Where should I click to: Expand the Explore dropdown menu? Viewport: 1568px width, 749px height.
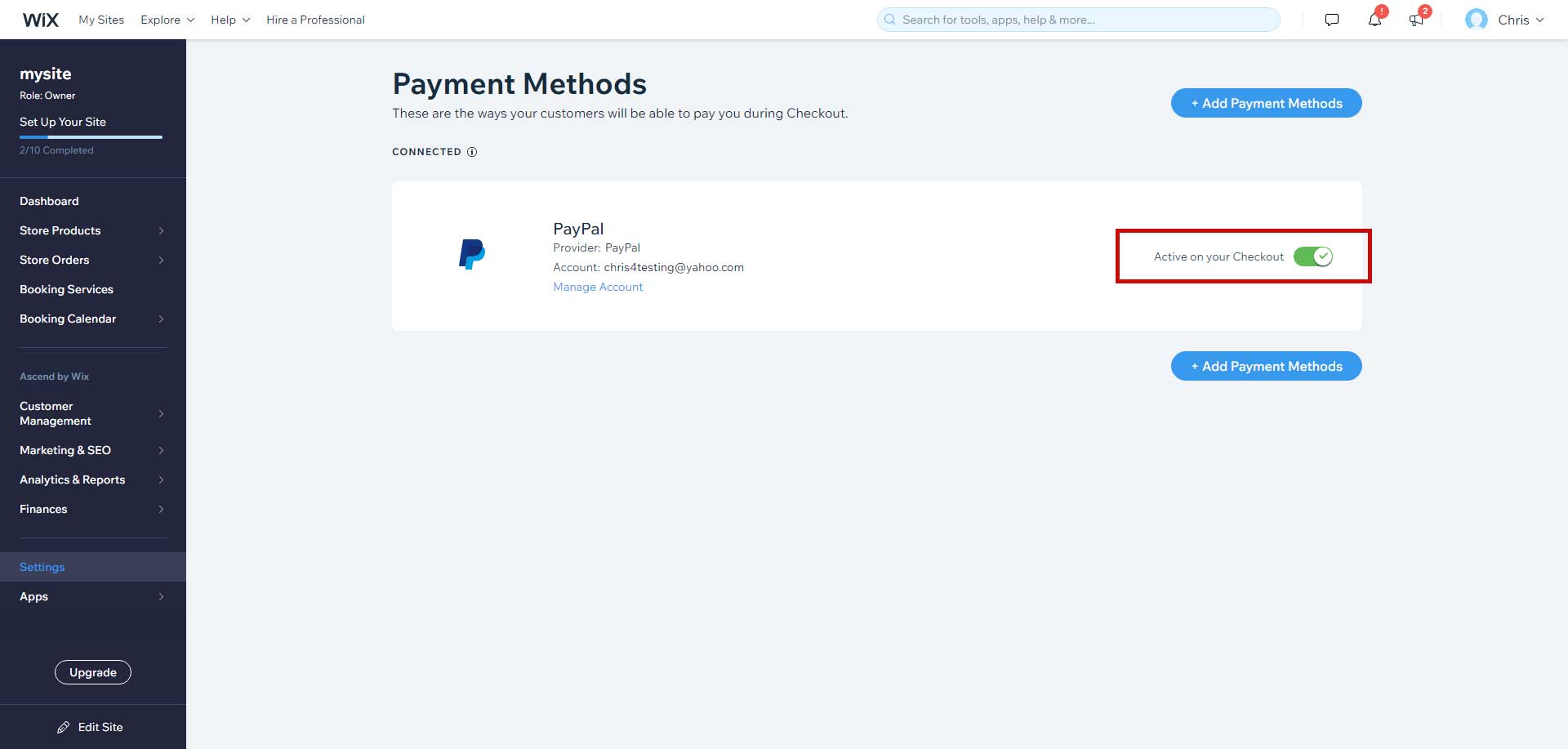pos(167,20)
